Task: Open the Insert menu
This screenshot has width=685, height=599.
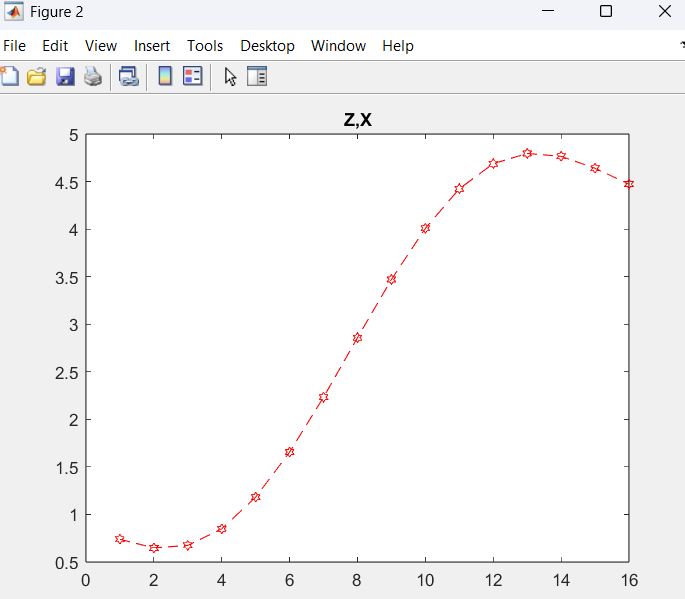Action: [152, 46]
